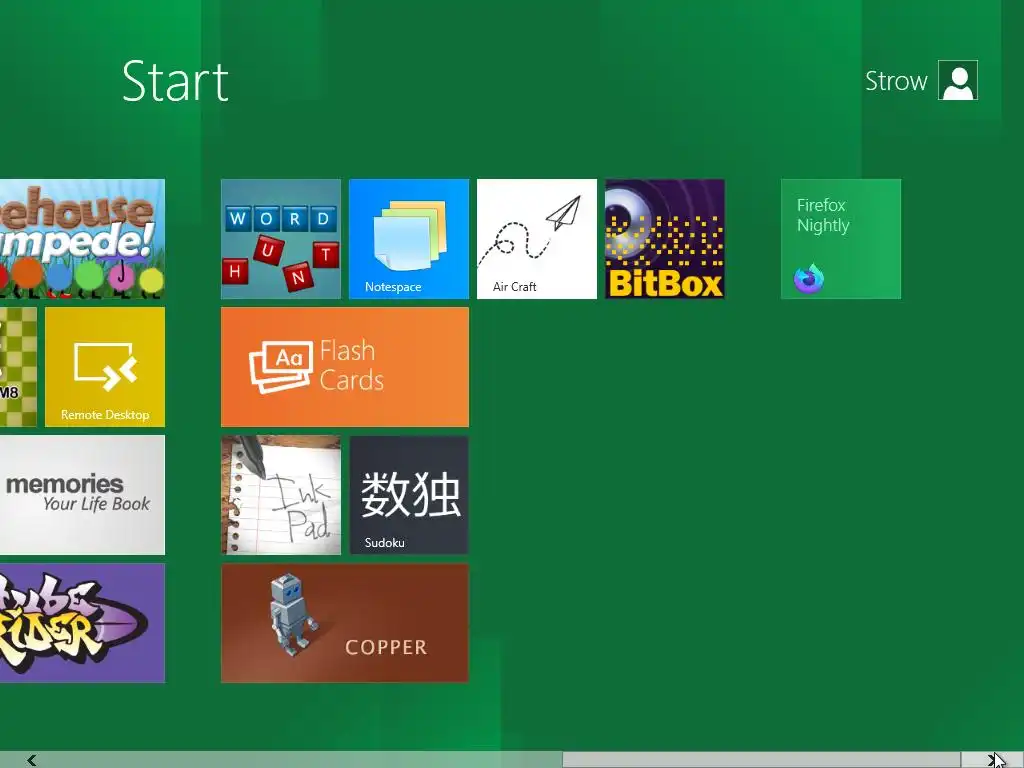
Task: Click the scrollbar left arrow
Action: tap(31, 760)
